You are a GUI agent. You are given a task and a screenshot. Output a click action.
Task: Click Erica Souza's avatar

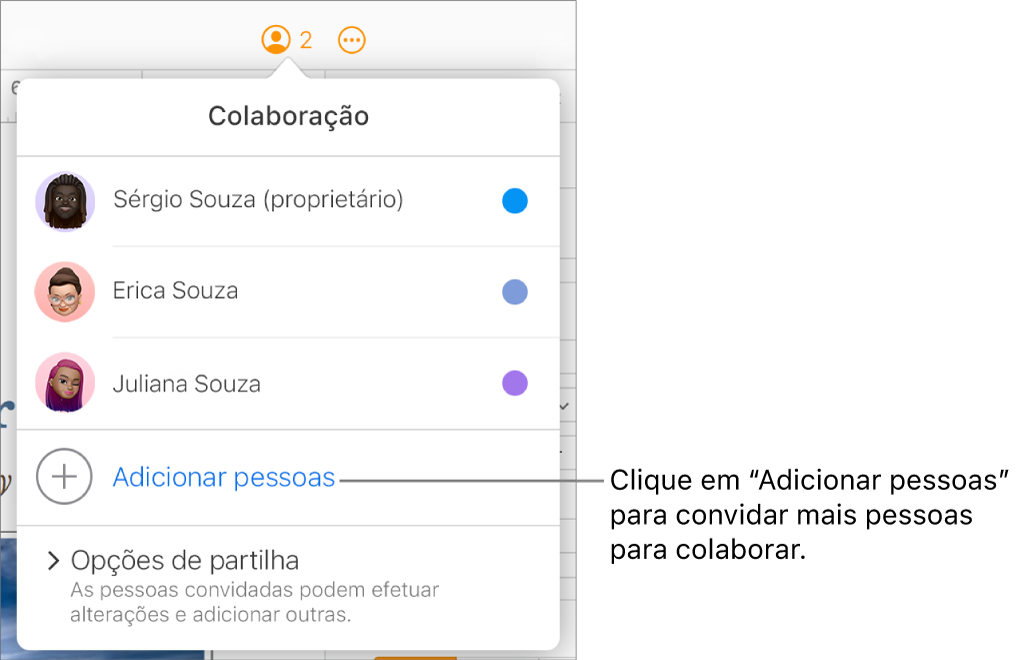pos(64,291)
